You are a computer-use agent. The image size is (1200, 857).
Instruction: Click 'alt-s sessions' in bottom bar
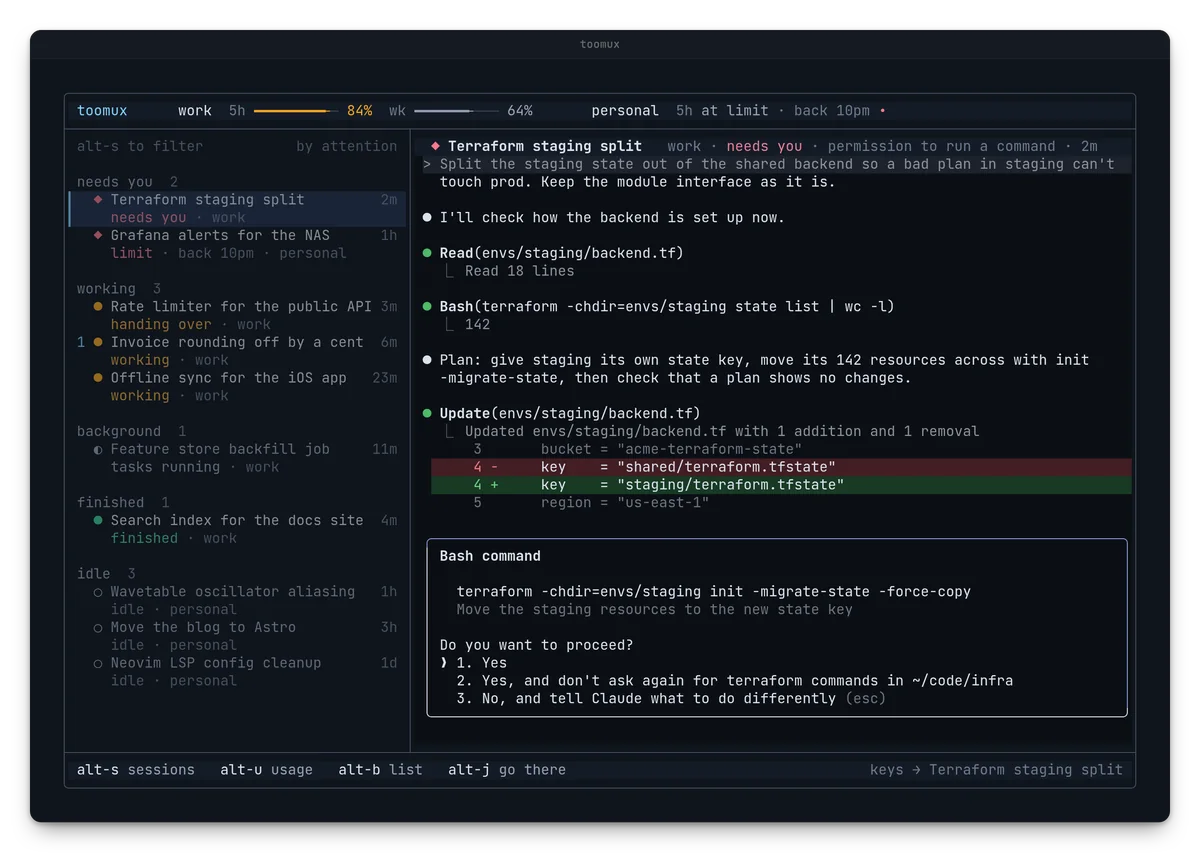[136, 770]
